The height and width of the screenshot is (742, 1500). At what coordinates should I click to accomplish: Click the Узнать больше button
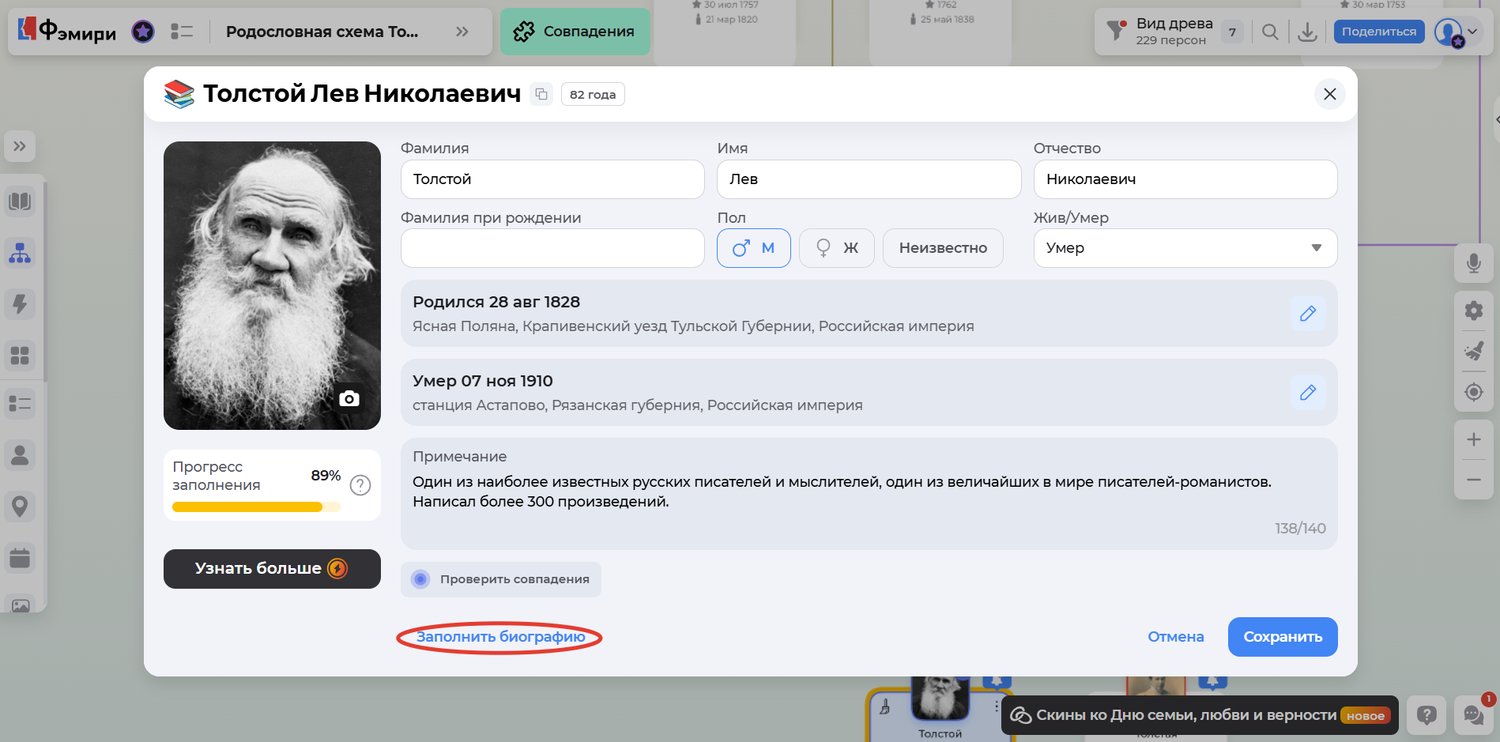coord(272,569)
